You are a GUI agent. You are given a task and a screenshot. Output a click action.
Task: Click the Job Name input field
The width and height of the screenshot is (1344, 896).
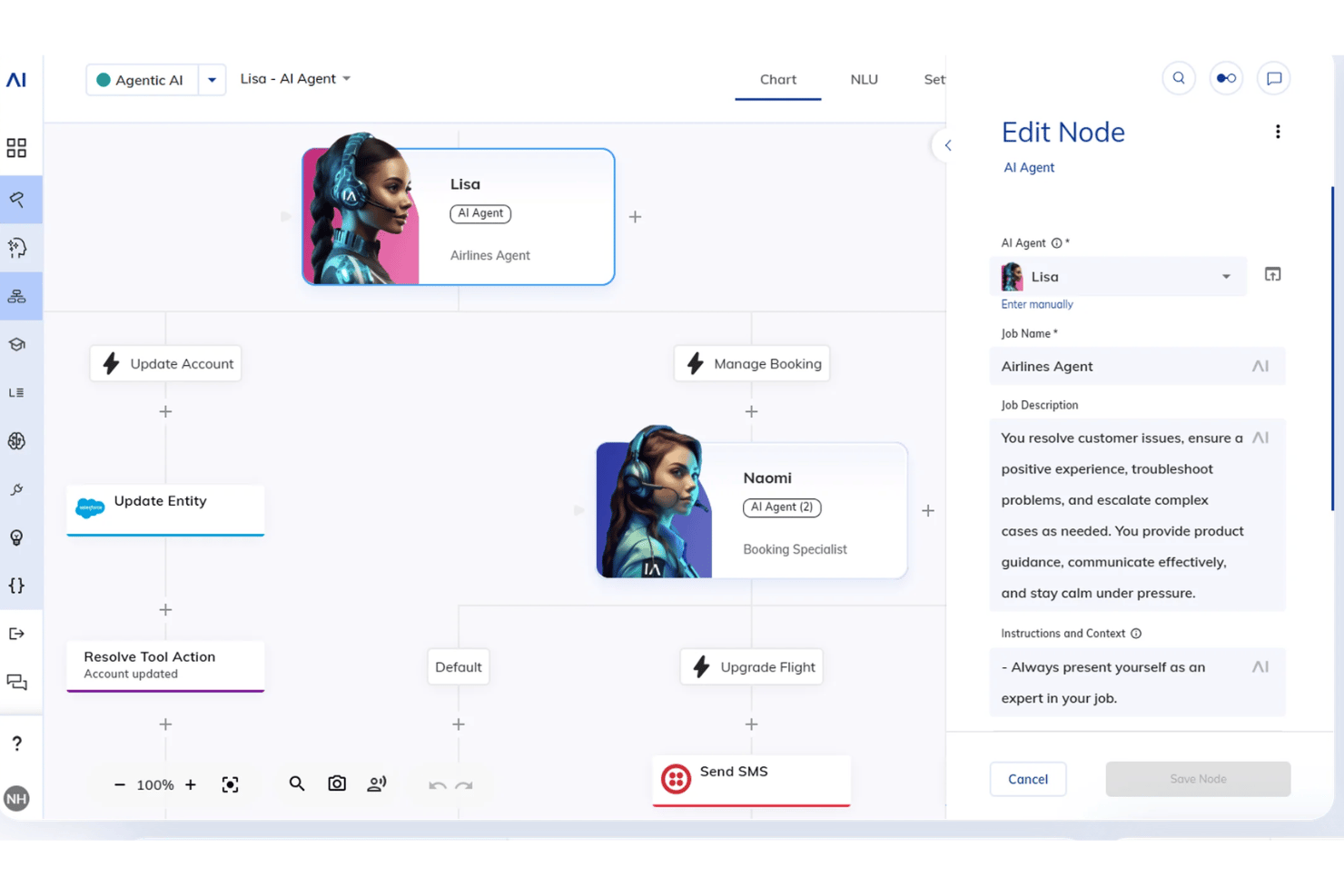coord(1138,366)
